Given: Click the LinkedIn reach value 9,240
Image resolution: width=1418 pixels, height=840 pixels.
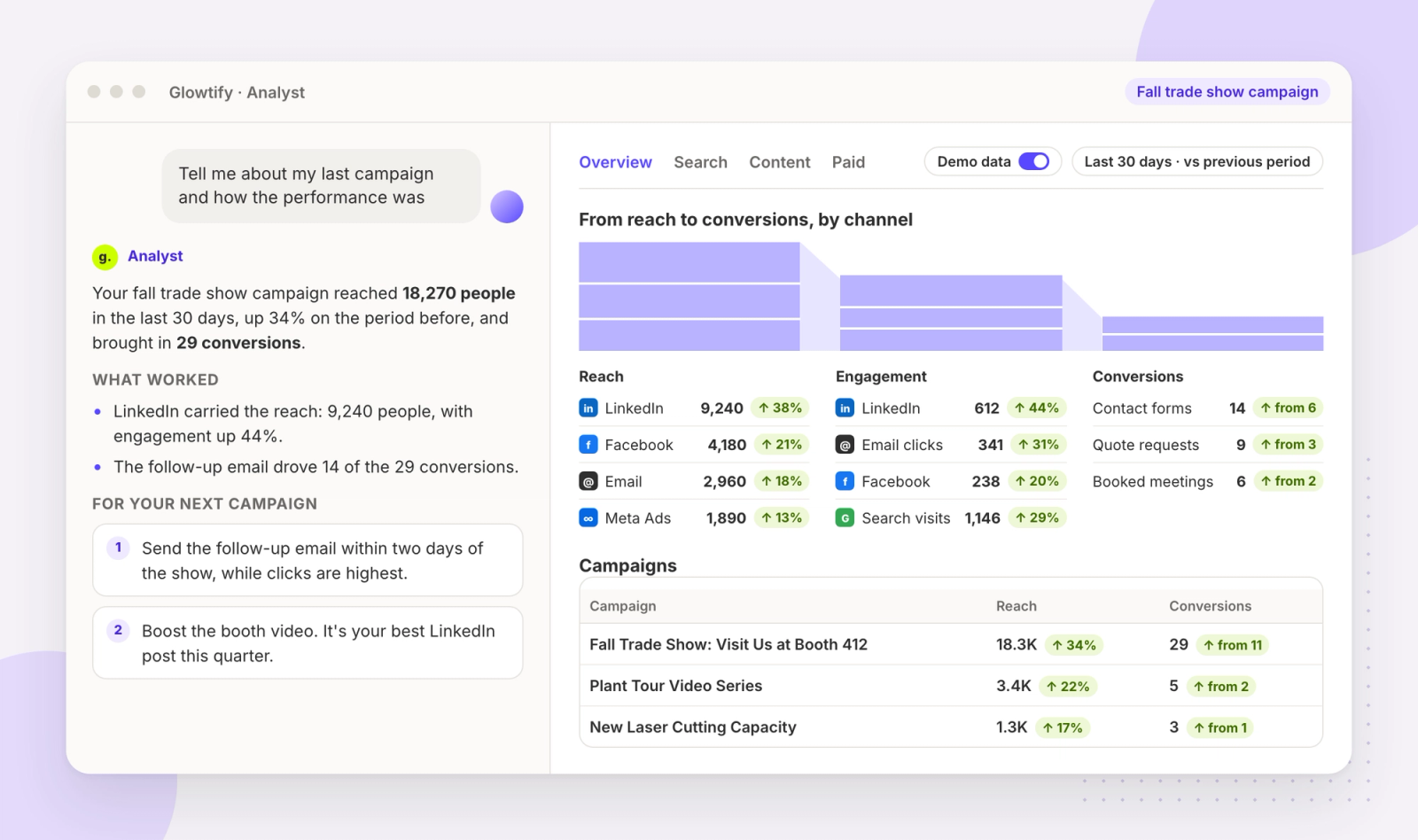Looking at the screenshot, I should point(721,408).
